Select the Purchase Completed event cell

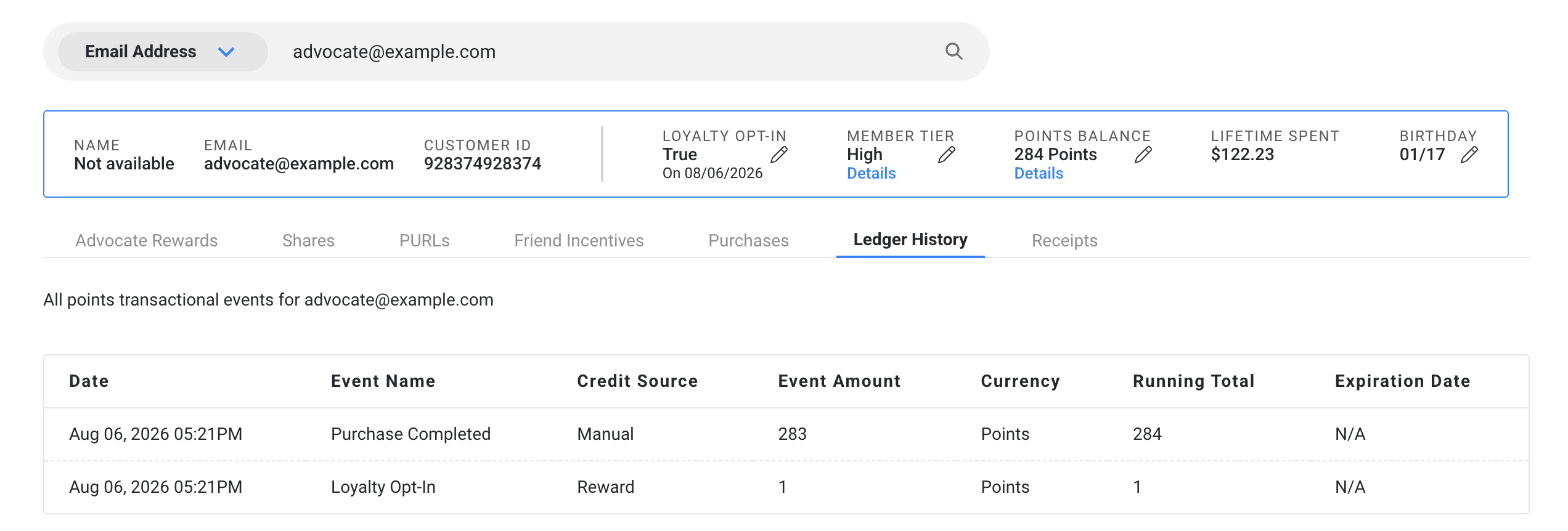point(410,434)
